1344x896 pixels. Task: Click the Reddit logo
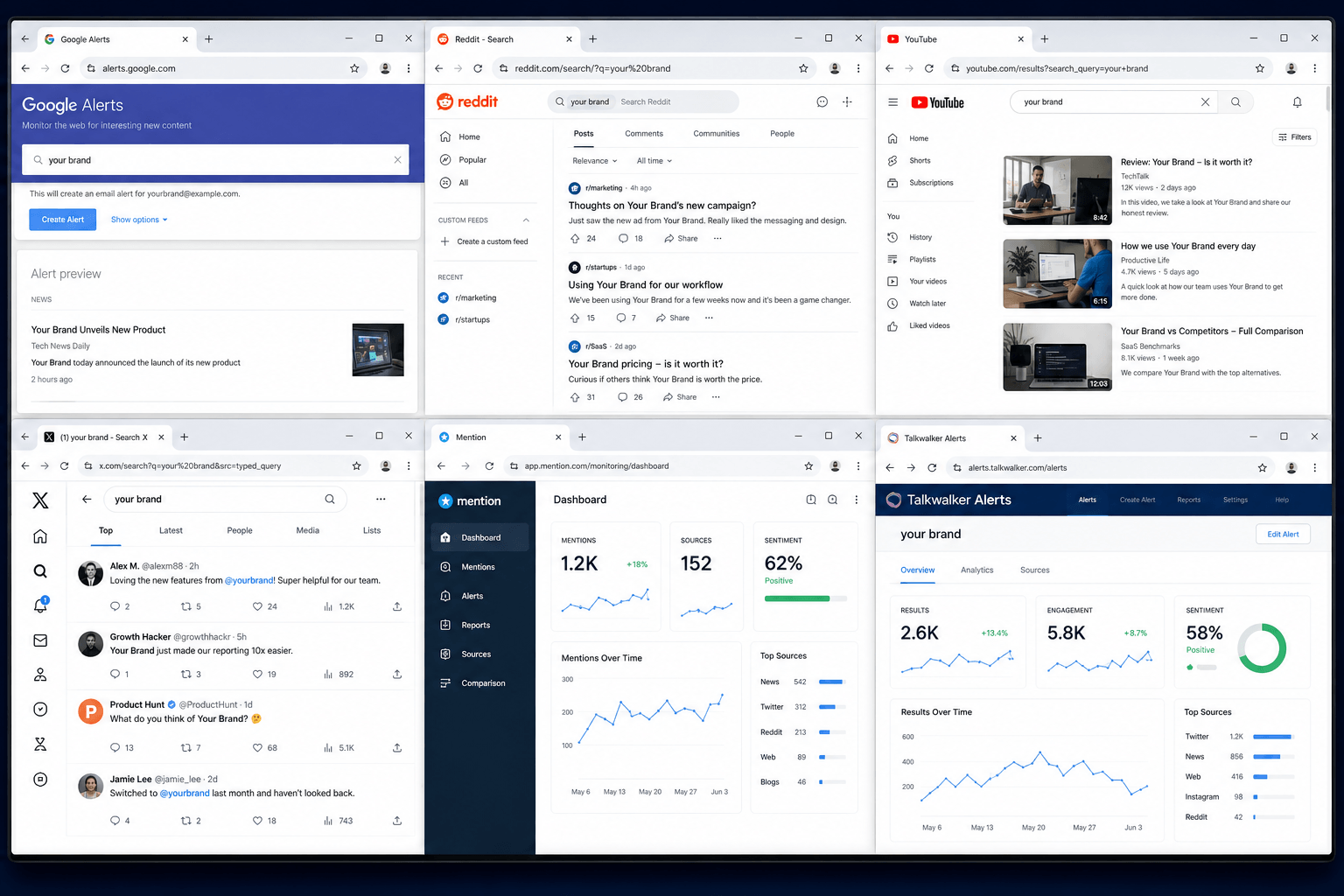pyautogui.click(x=467, y=101)
